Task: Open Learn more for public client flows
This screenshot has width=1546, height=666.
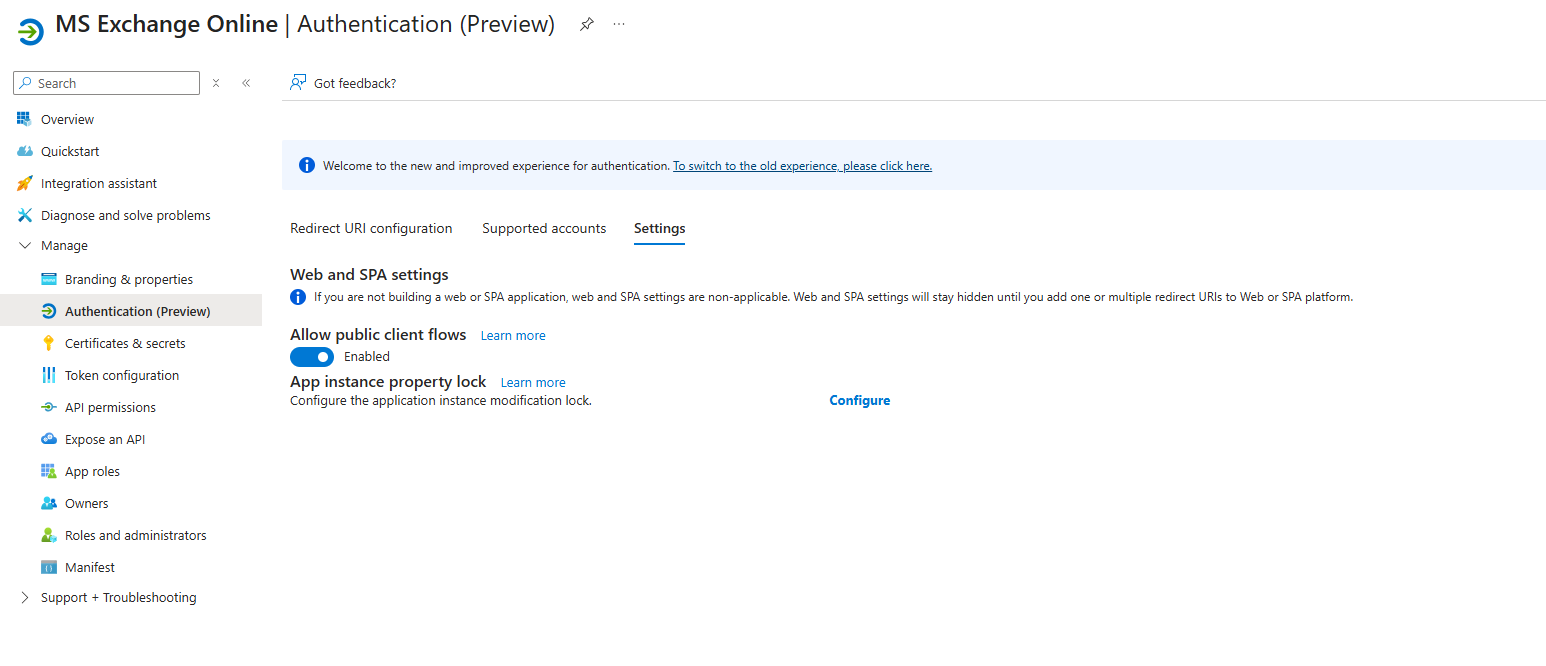Action: click(x=513, y=336)
